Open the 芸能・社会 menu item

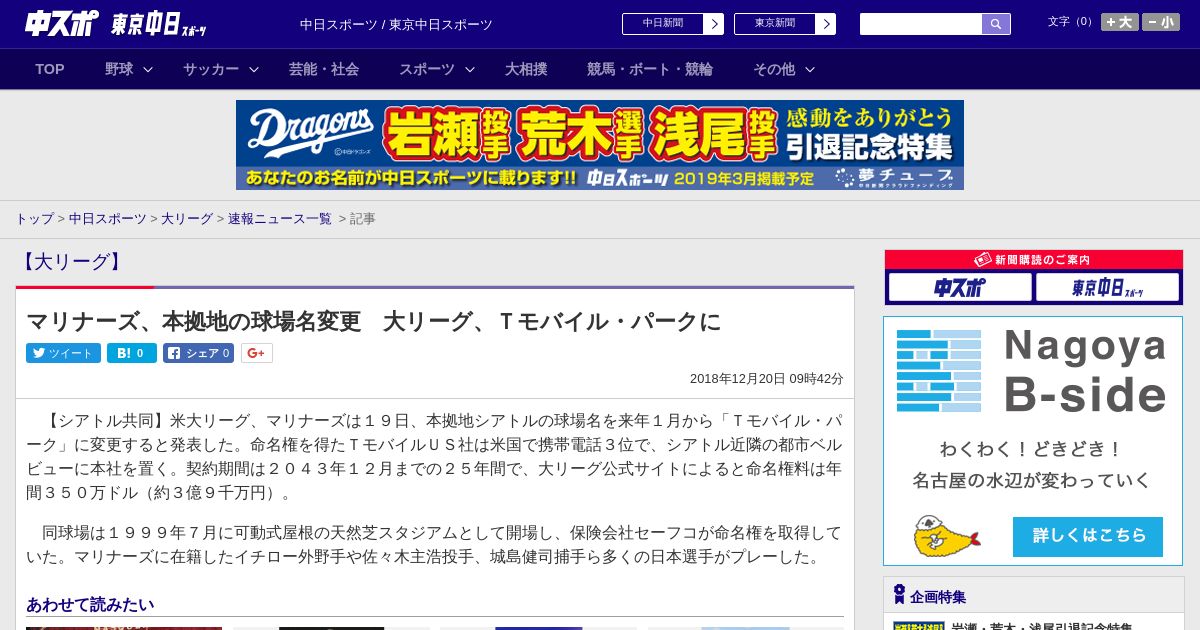coord(324,69)
